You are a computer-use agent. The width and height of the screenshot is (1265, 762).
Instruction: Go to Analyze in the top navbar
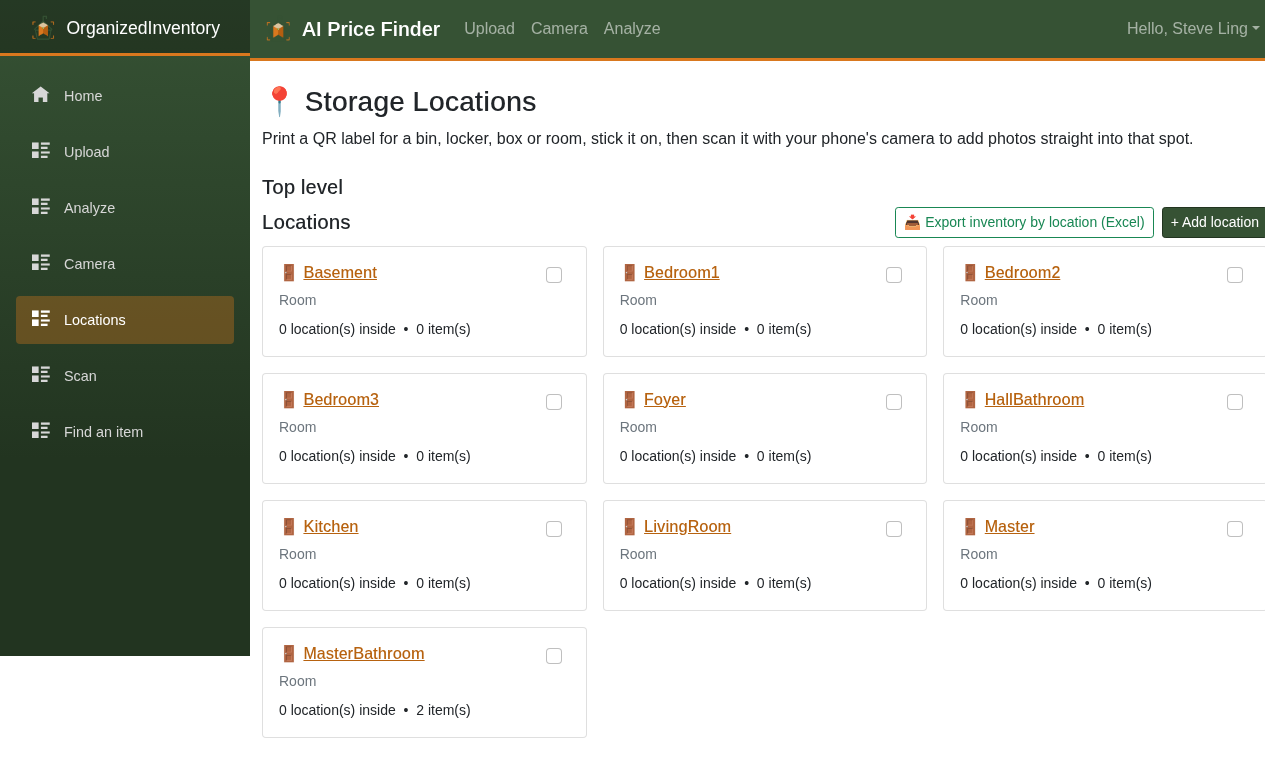click(632, 29)
